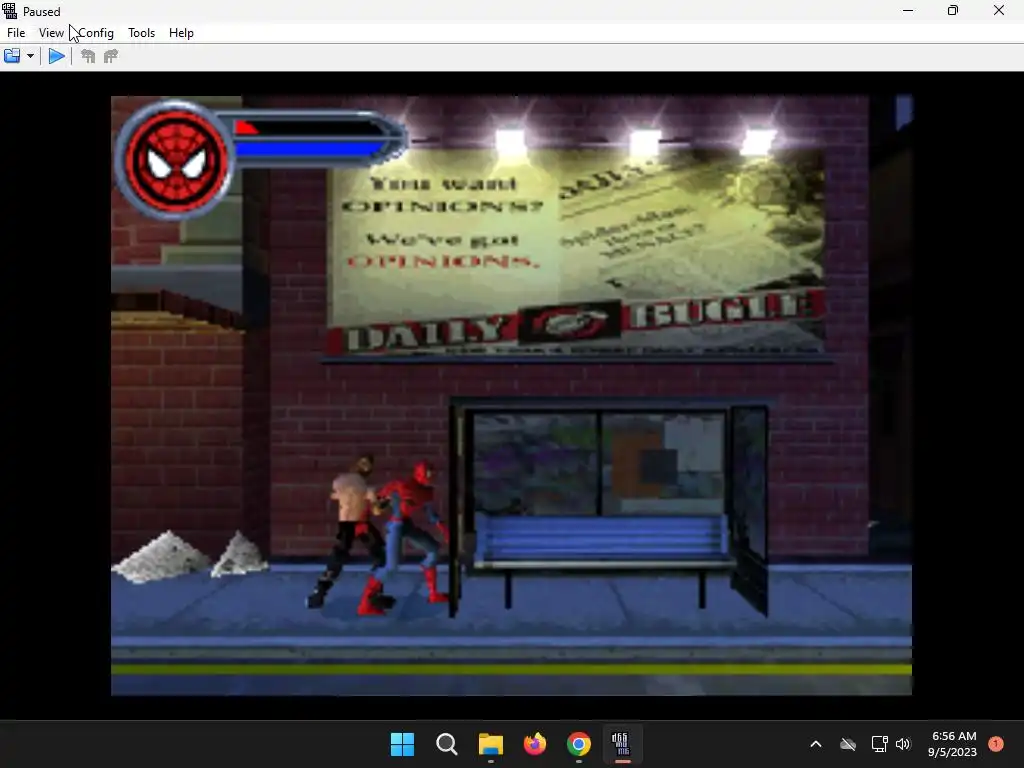Launch Firefox from the taskbar
This screenshot has width=1024, height=768.
click(535, 744)
